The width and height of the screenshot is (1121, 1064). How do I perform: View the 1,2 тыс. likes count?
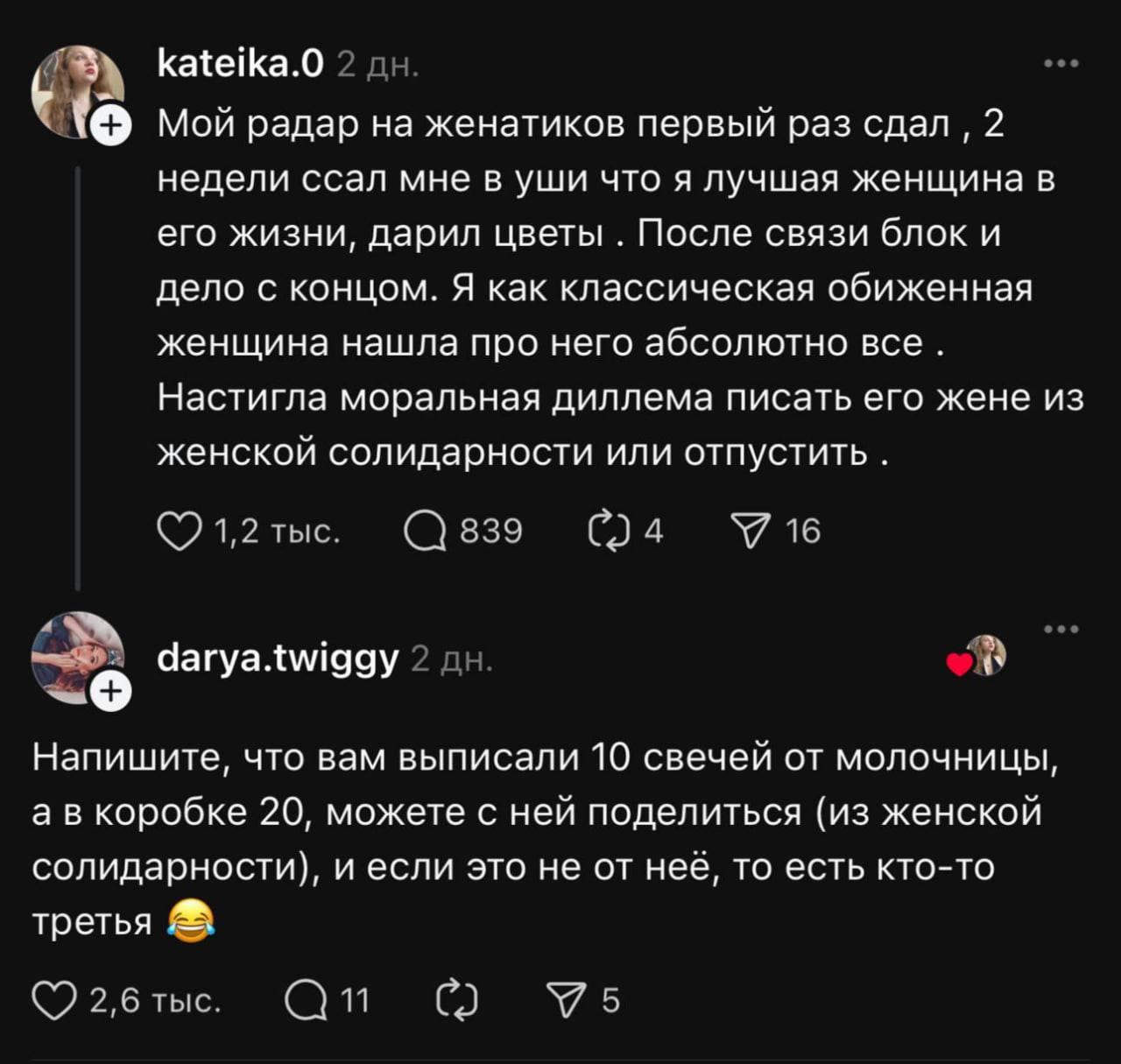pos(276,532)
